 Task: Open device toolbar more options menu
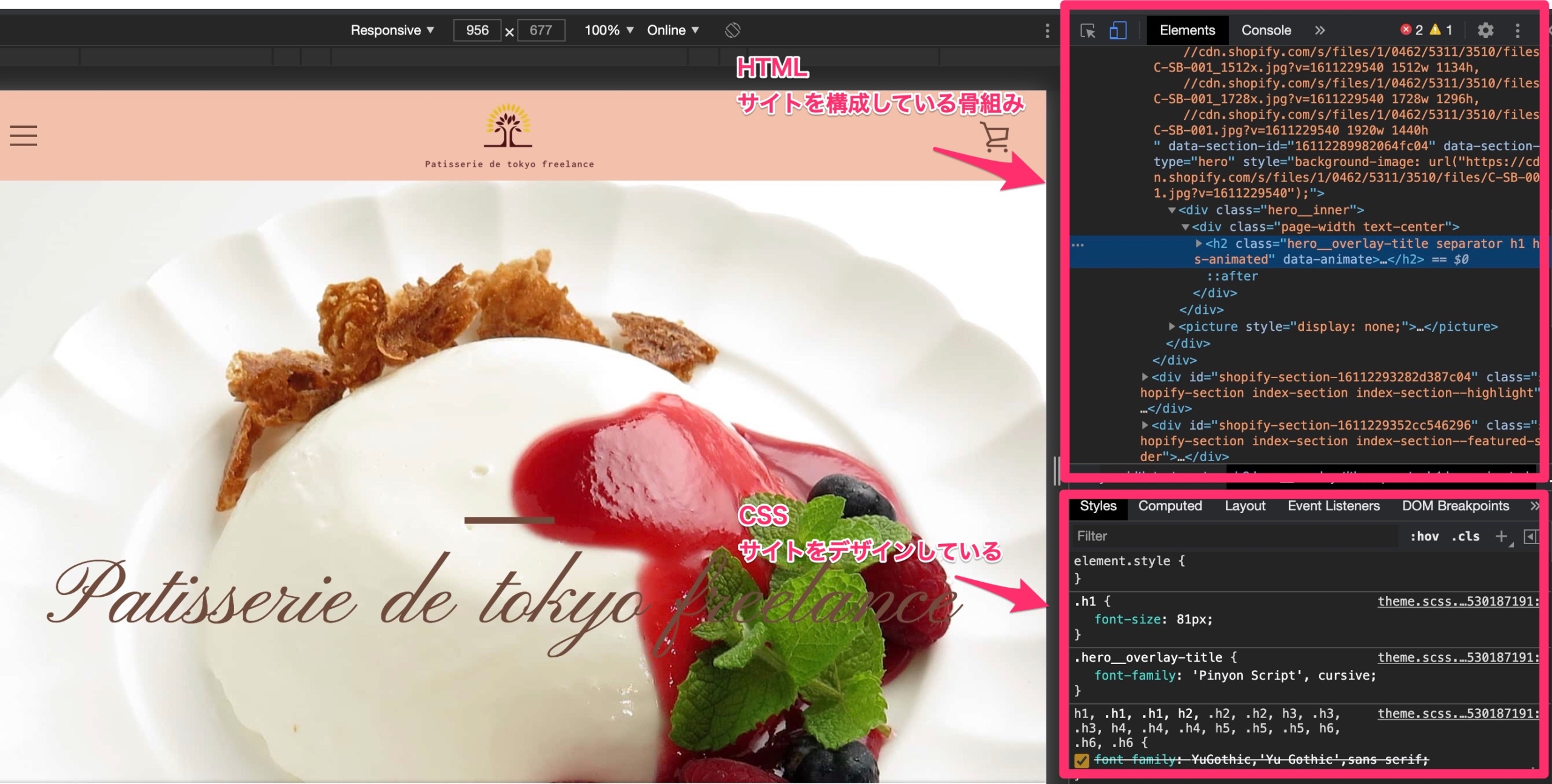point(1047,31)
